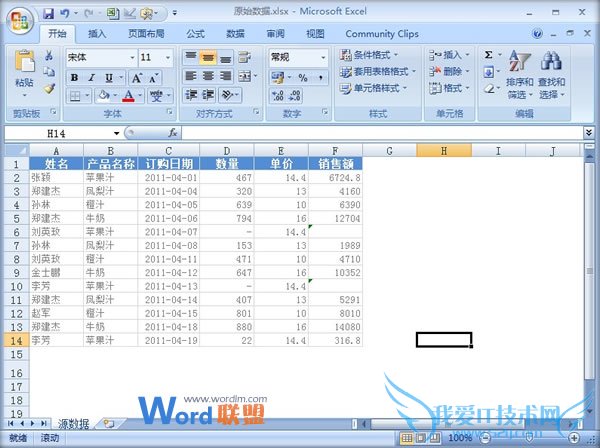600x448 pixels.
Task: Decrease decimal places
Action: [294, 95]
